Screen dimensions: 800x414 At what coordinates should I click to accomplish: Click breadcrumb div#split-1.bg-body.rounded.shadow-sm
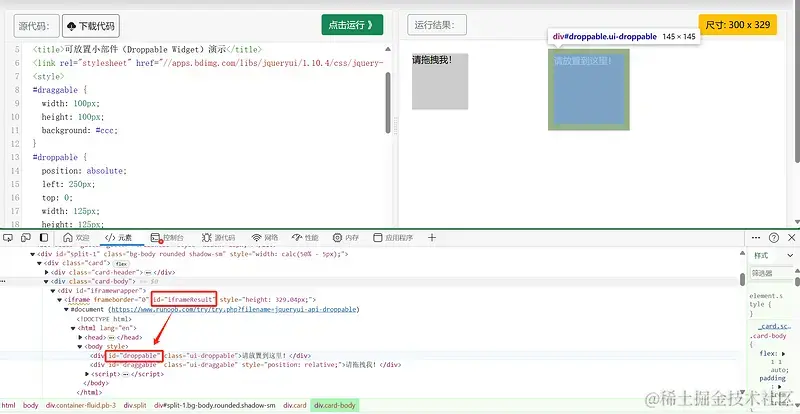pyautogui.click(x=215, y=405)
